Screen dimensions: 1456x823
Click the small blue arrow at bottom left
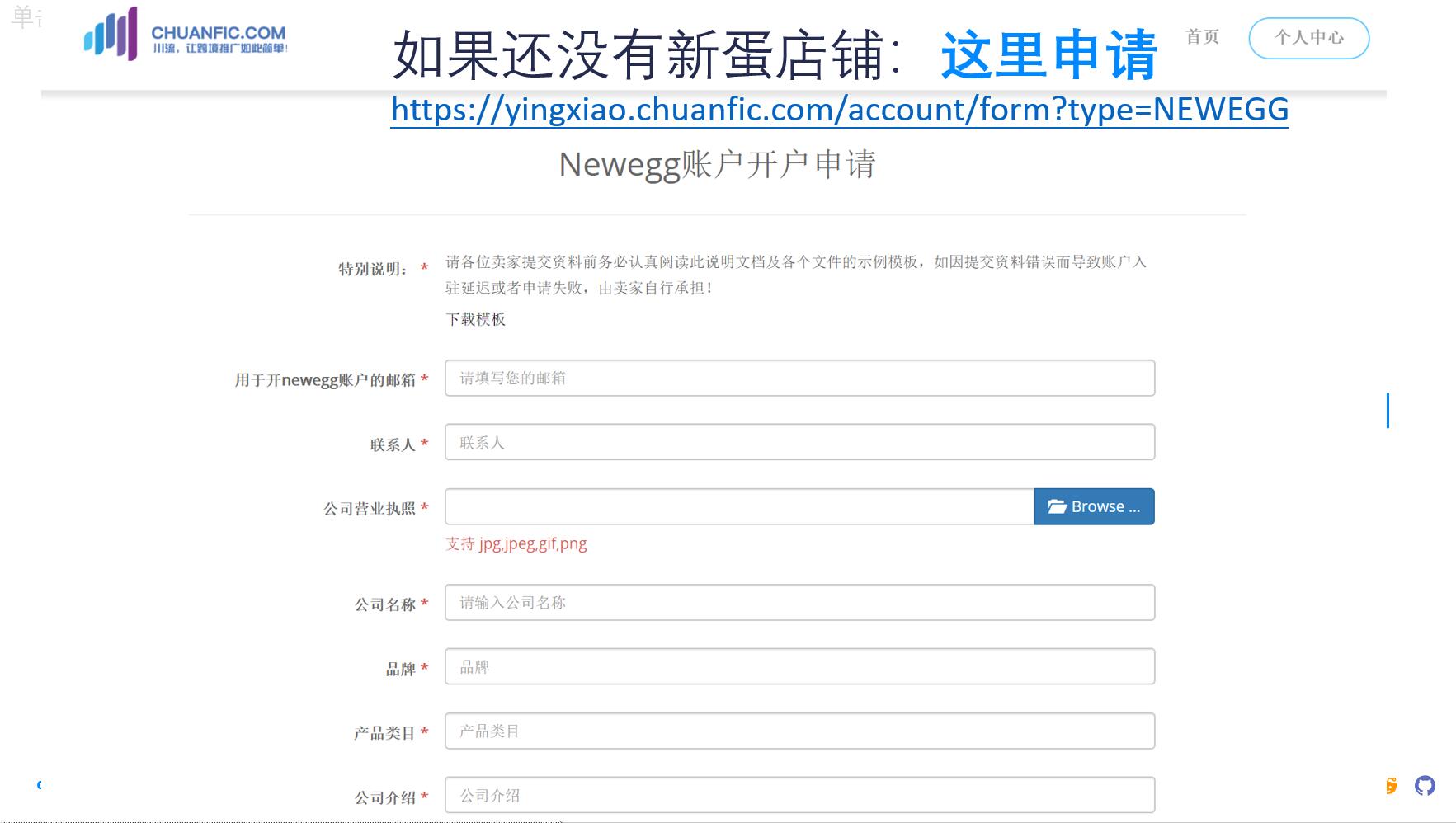click(39, 785)
